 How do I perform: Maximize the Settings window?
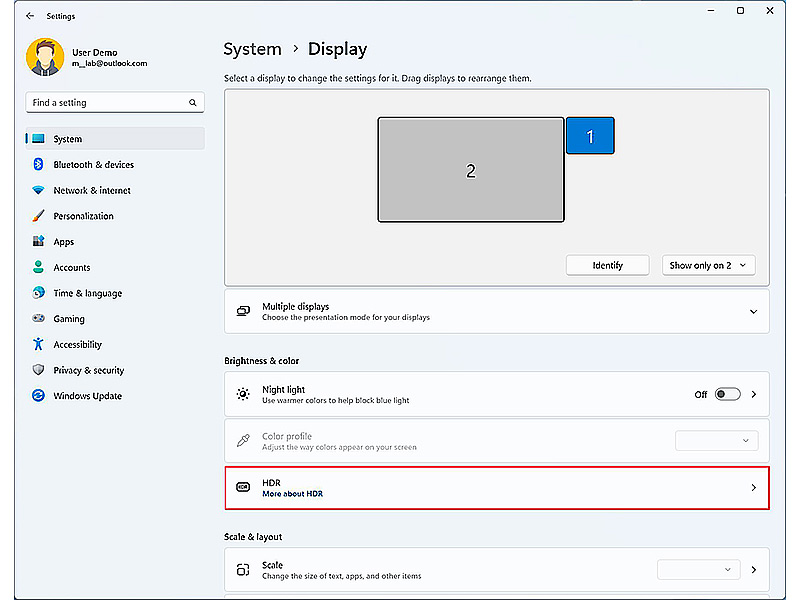click(x=740, y=11)
